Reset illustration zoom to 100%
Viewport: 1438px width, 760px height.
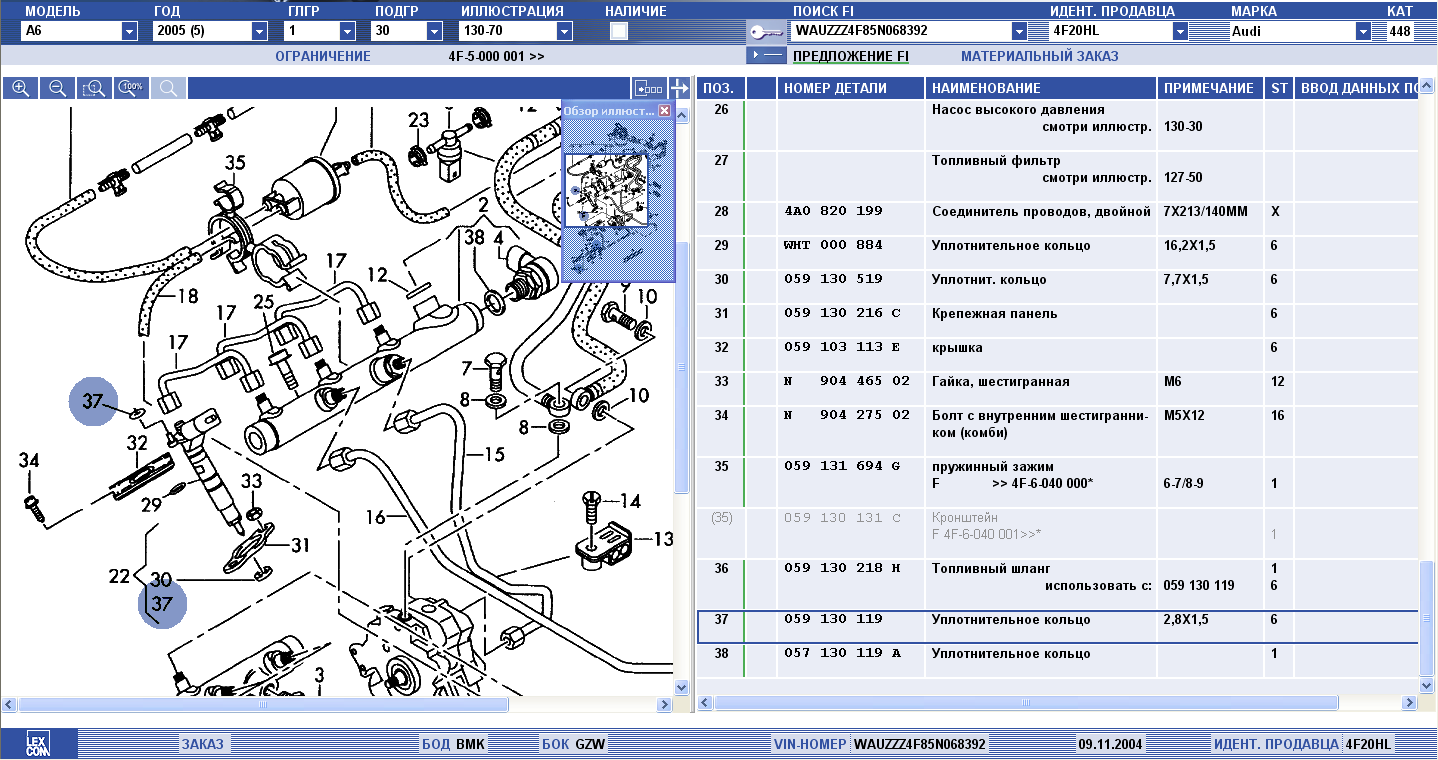click(131, 88)
